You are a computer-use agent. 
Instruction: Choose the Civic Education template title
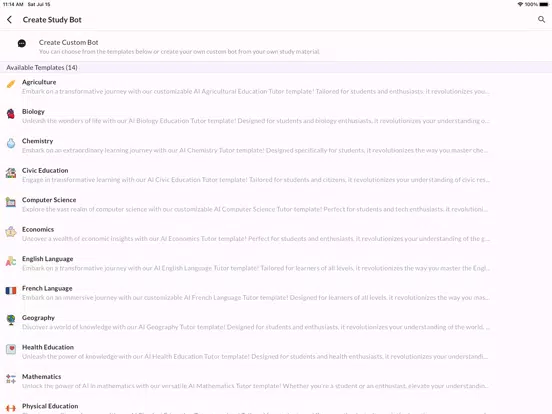(45, 170)
